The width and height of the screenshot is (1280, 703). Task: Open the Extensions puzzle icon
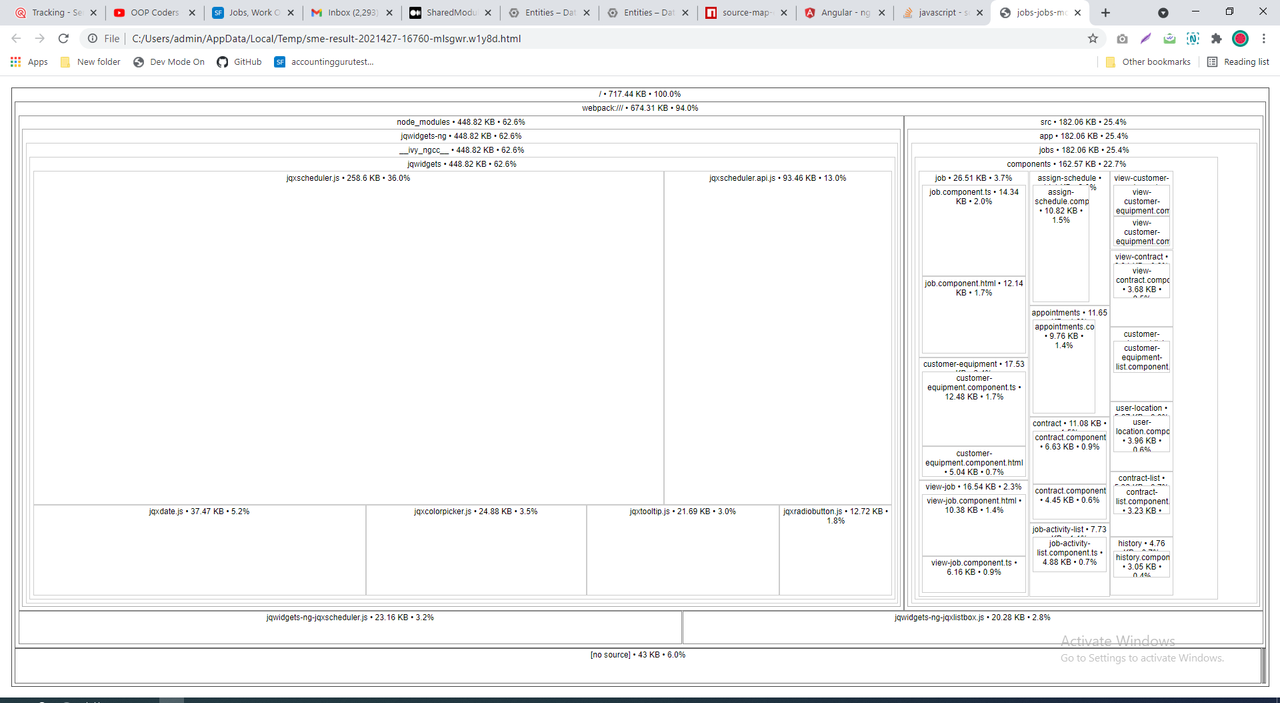1216,38
